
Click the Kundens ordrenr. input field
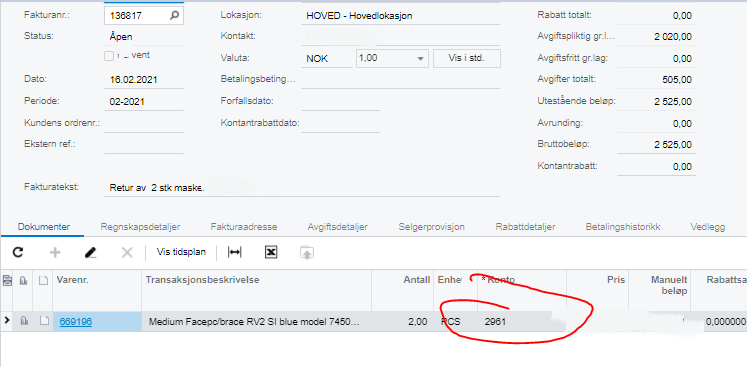pyautogui.click(x=143, y=123)
